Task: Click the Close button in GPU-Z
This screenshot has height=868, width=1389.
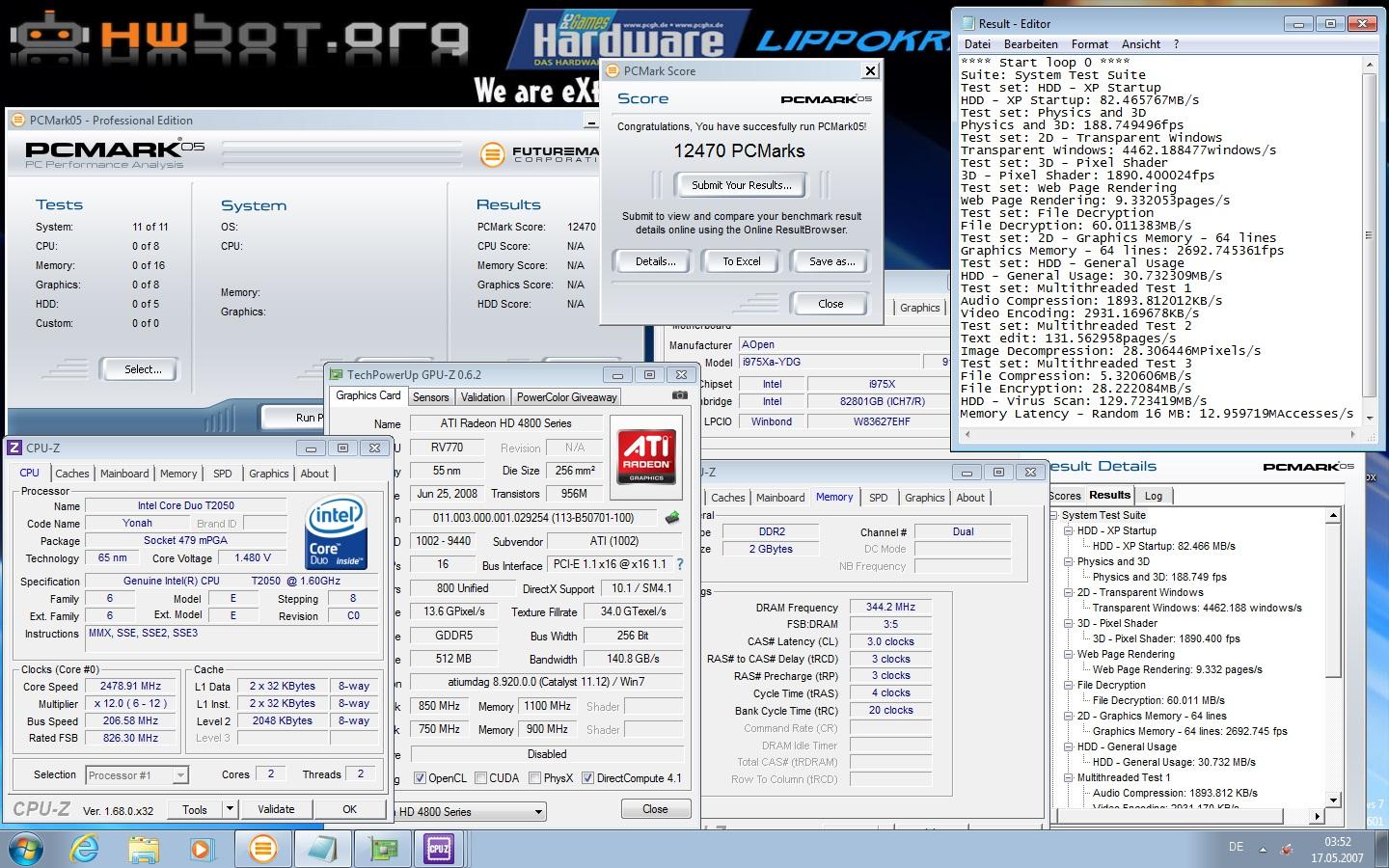Action: pos(655,809)
